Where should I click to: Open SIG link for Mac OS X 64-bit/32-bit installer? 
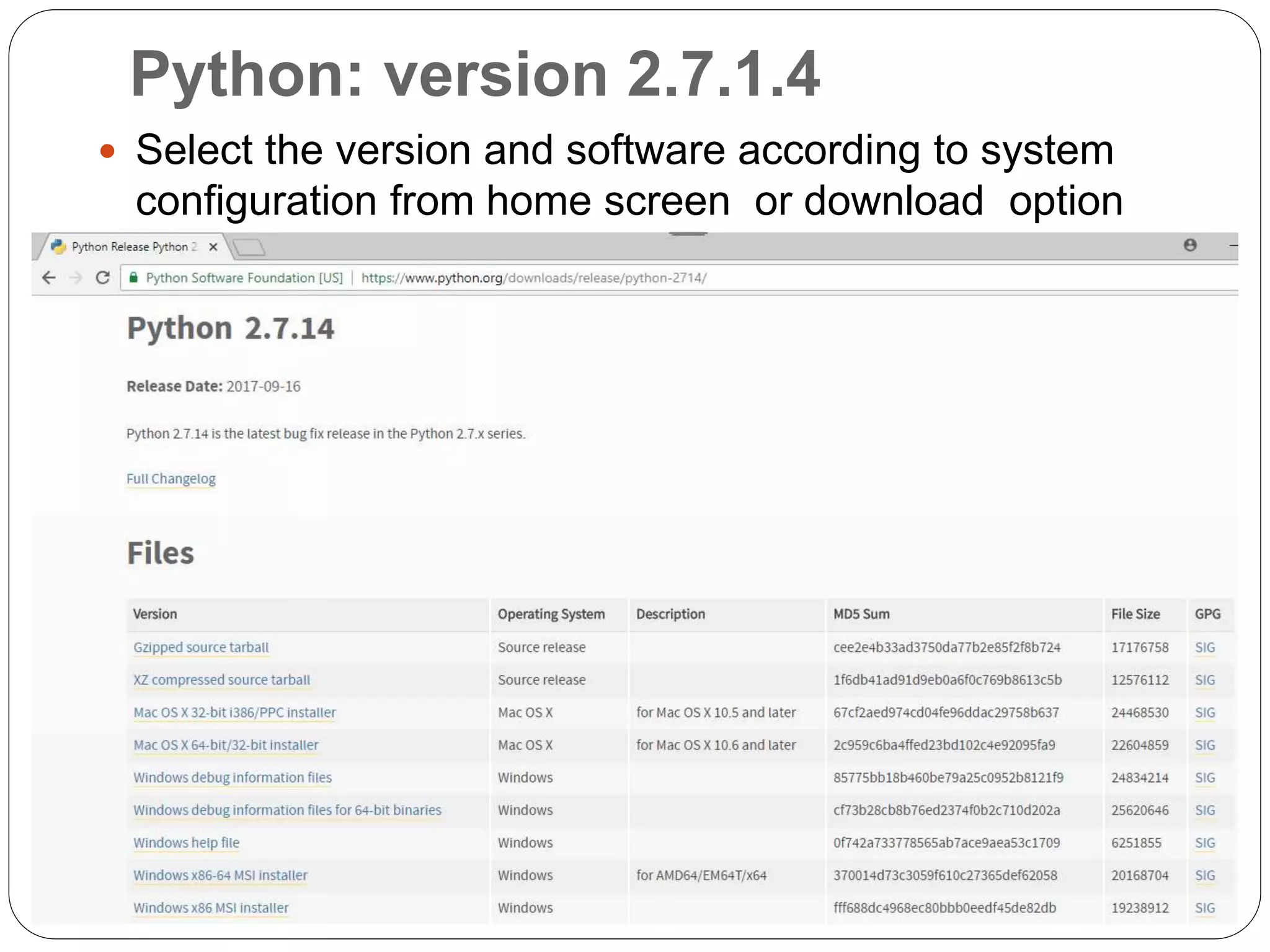[x=1205, y=745]
